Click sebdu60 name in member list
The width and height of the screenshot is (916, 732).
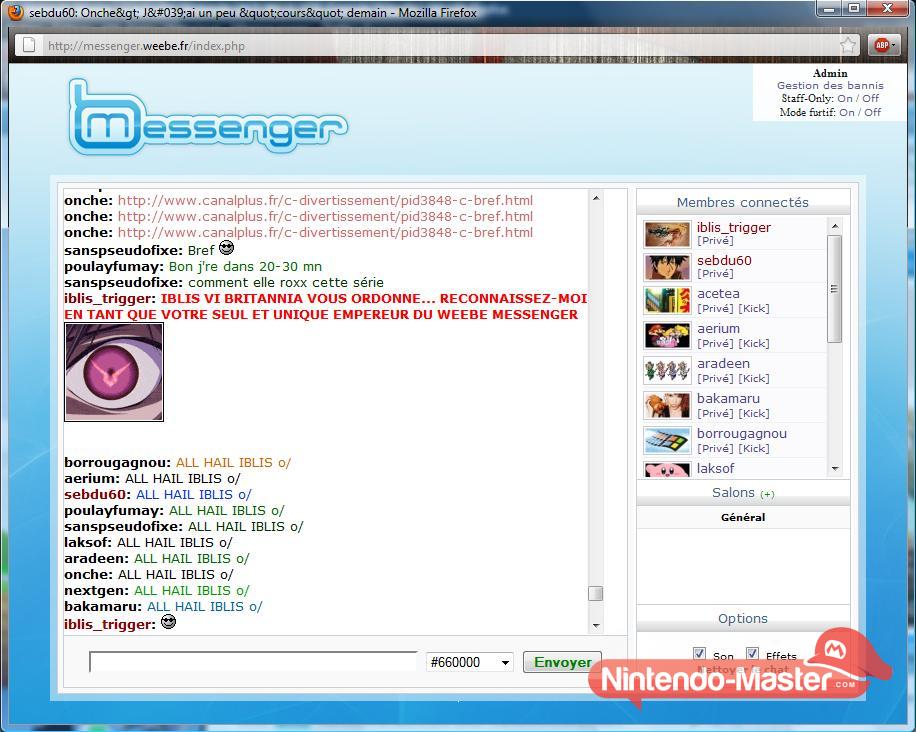click(x=724, y=260)
